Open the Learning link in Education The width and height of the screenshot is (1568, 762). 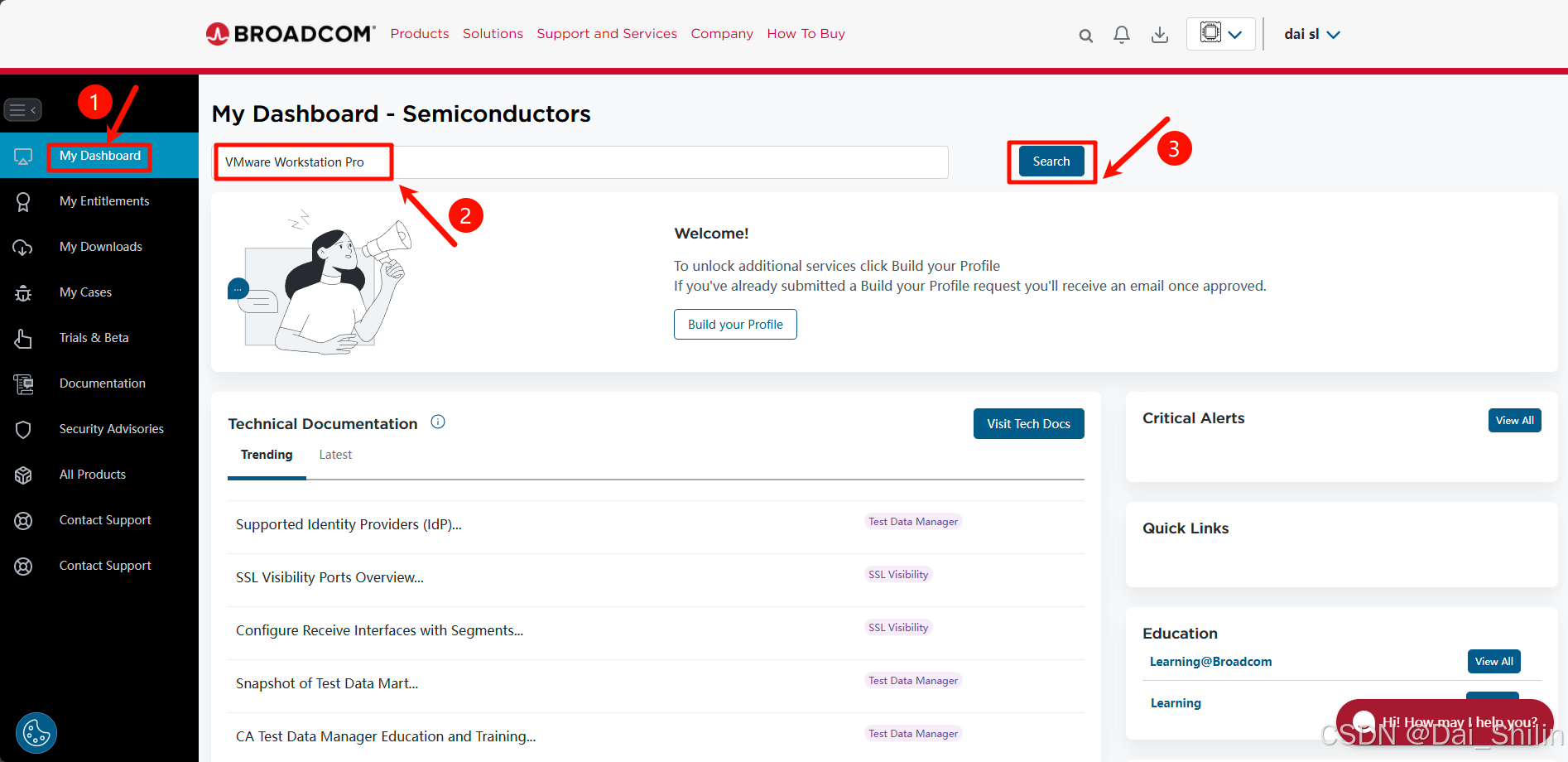point(1176,703)
